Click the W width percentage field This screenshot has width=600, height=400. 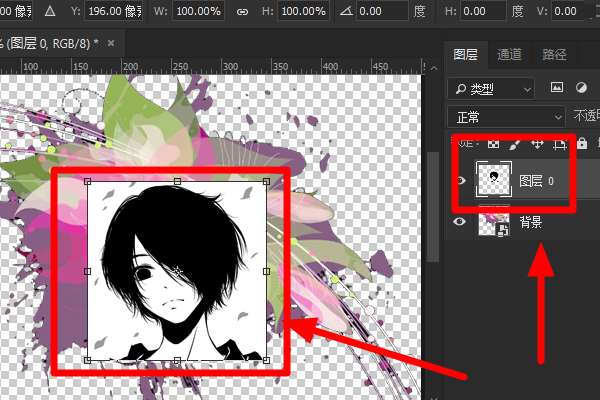coord(198,11)
